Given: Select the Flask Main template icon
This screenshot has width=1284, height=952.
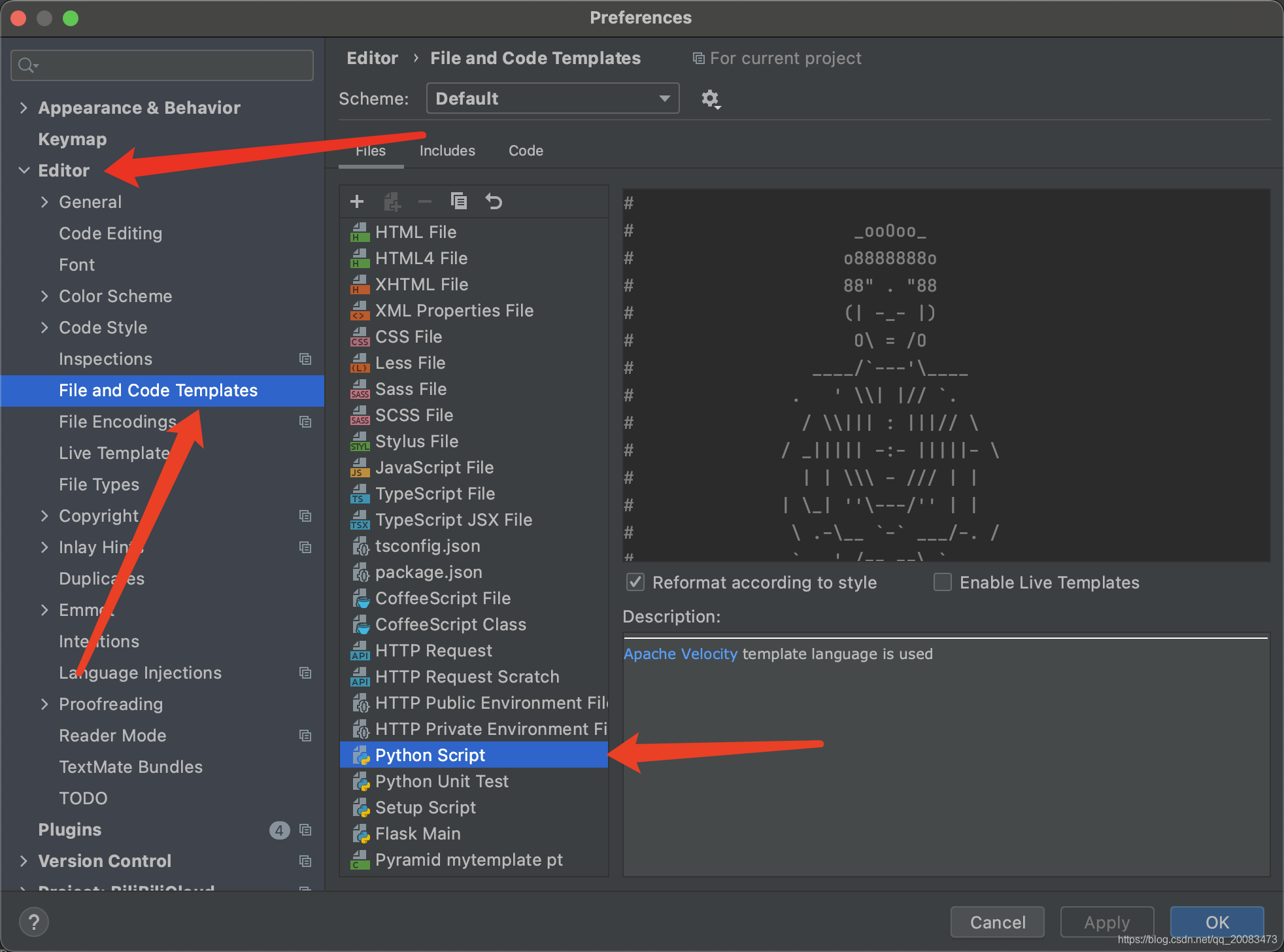Looking at the screenshot, I should point(360,834).
